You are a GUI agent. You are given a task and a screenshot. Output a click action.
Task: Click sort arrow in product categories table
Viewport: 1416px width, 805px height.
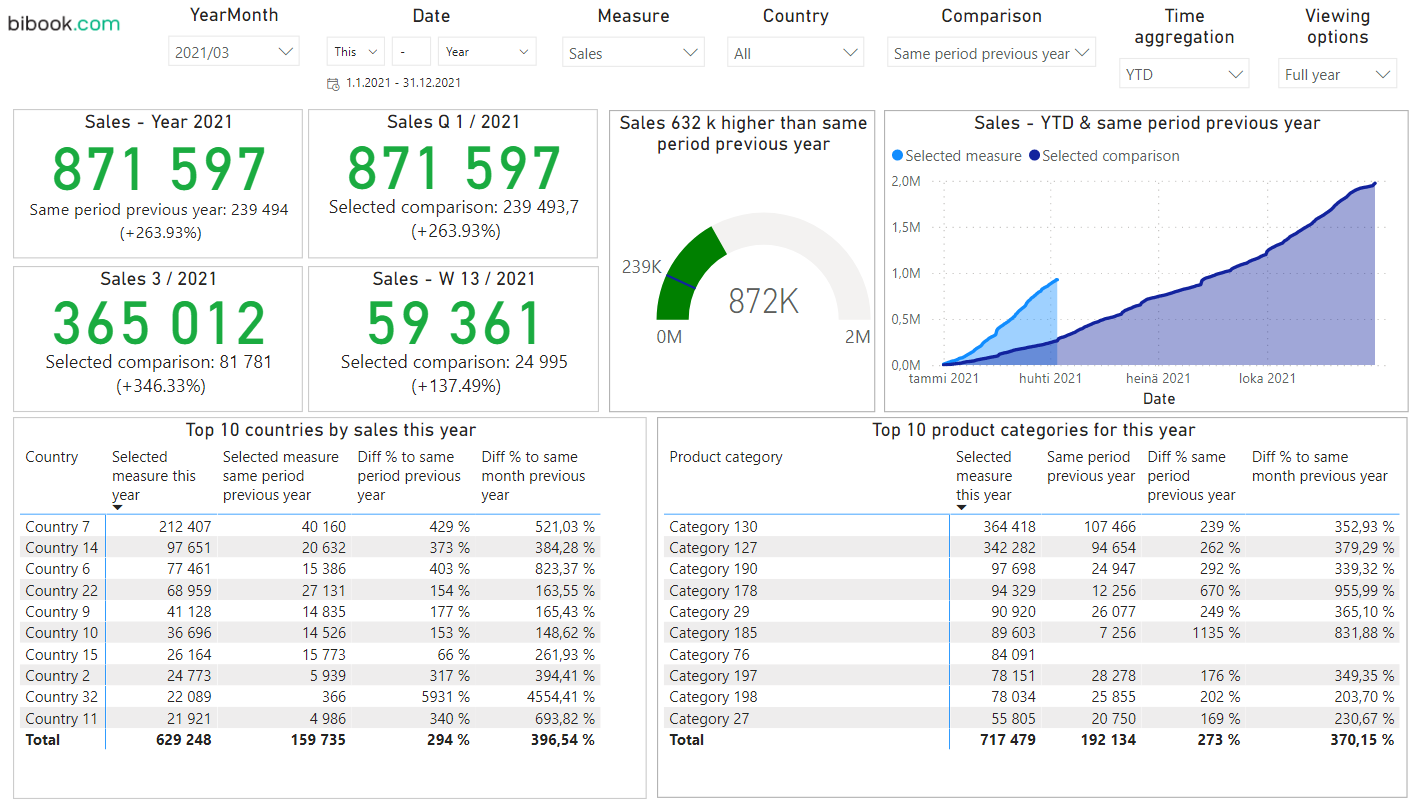[x=962, y=508]
